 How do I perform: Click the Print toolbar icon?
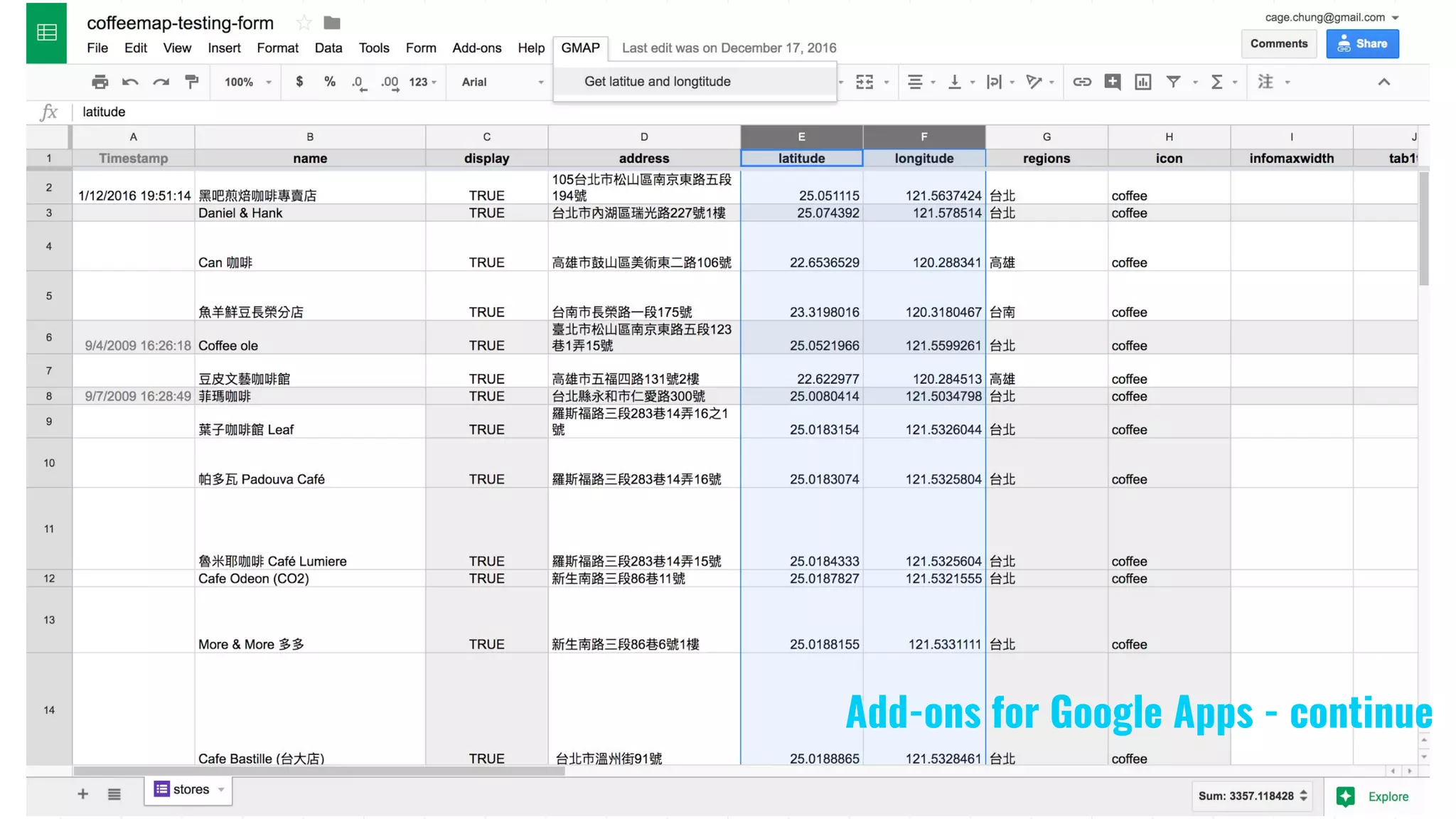[x=100, y=82]
